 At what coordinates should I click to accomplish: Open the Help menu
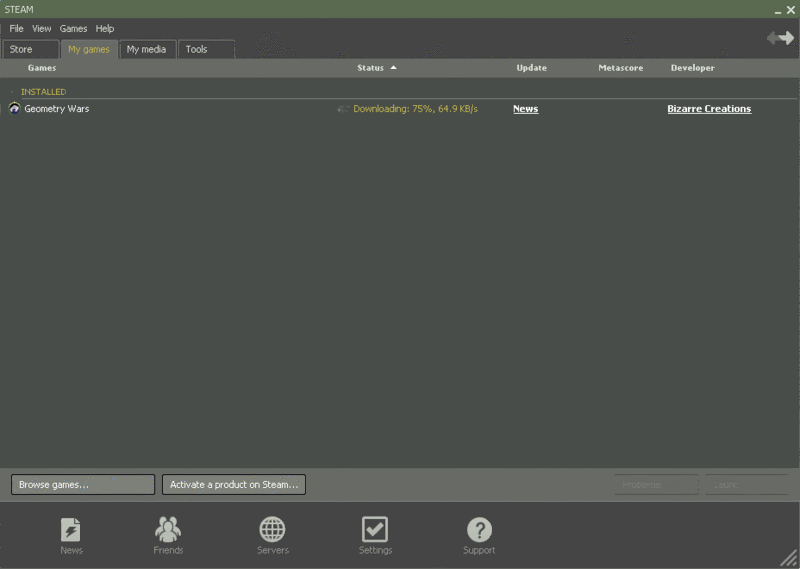click(105, 29)
